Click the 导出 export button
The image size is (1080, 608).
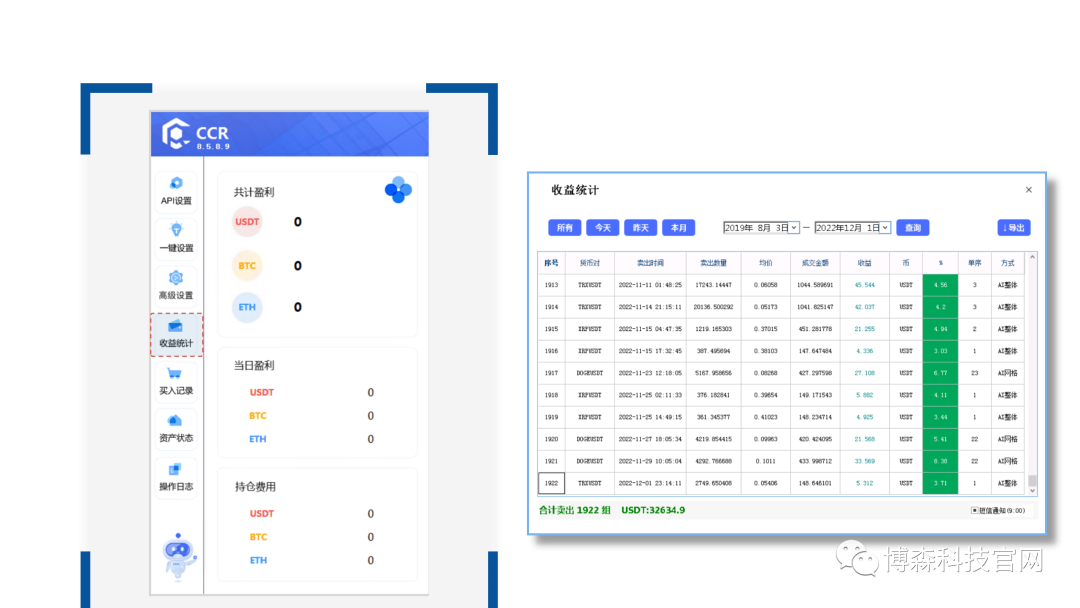[x=1013, y=228]
